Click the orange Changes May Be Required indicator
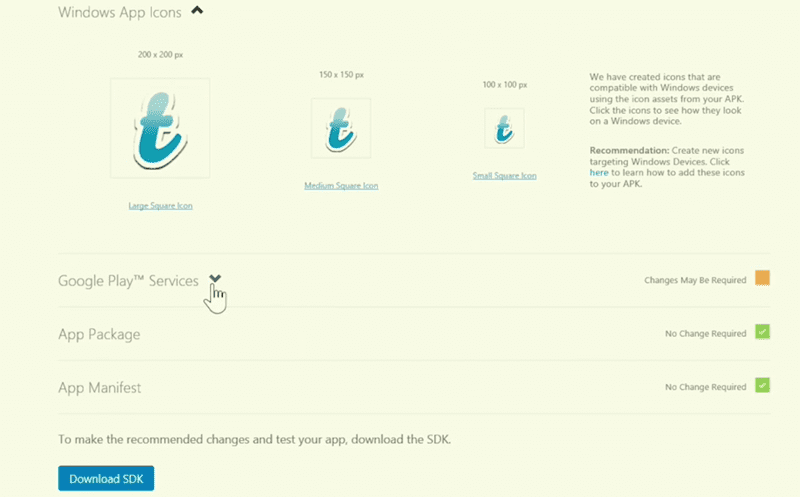The height and width of the screenshot is (497, 800). coord(762,278)
